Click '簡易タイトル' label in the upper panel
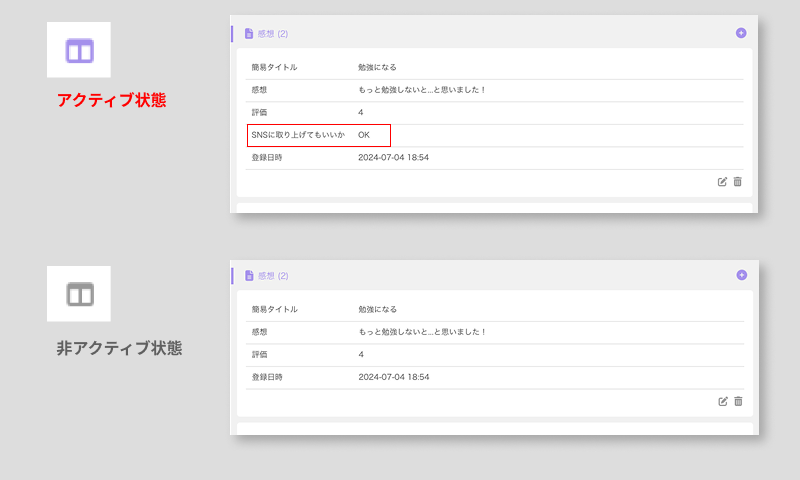Viewport: 800px width, 480px height. click(274, 67)
